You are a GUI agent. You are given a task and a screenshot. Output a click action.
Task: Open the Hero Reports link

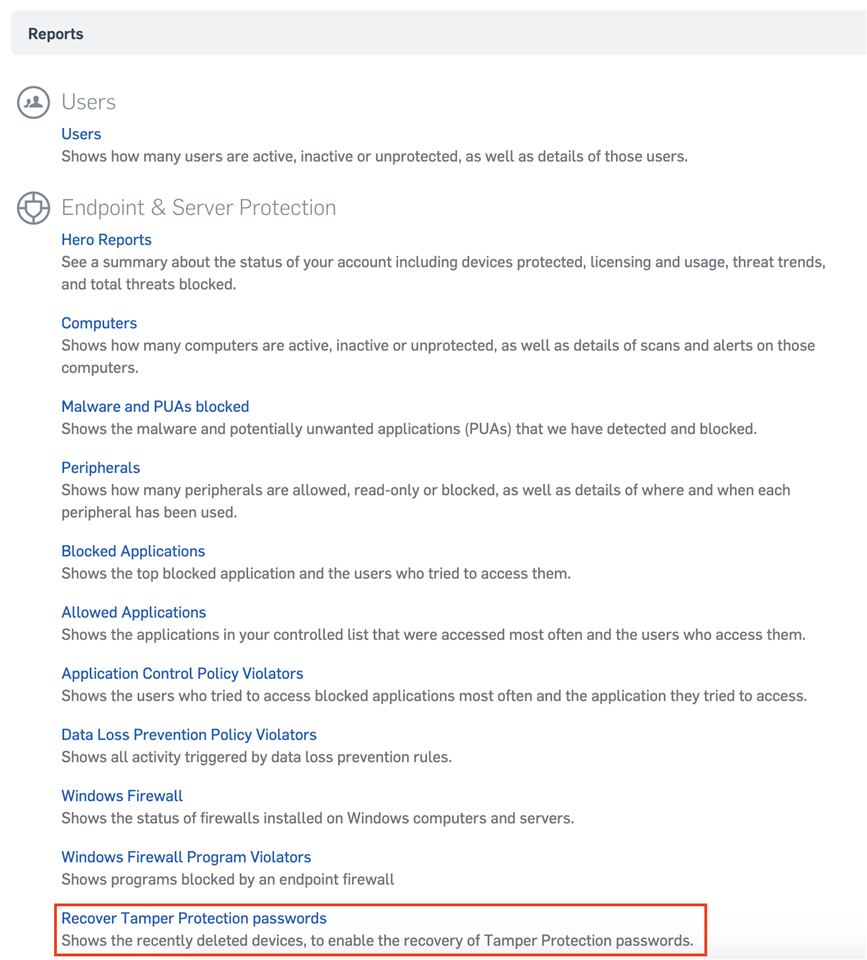pyautogui.click(x=106, y=240)
